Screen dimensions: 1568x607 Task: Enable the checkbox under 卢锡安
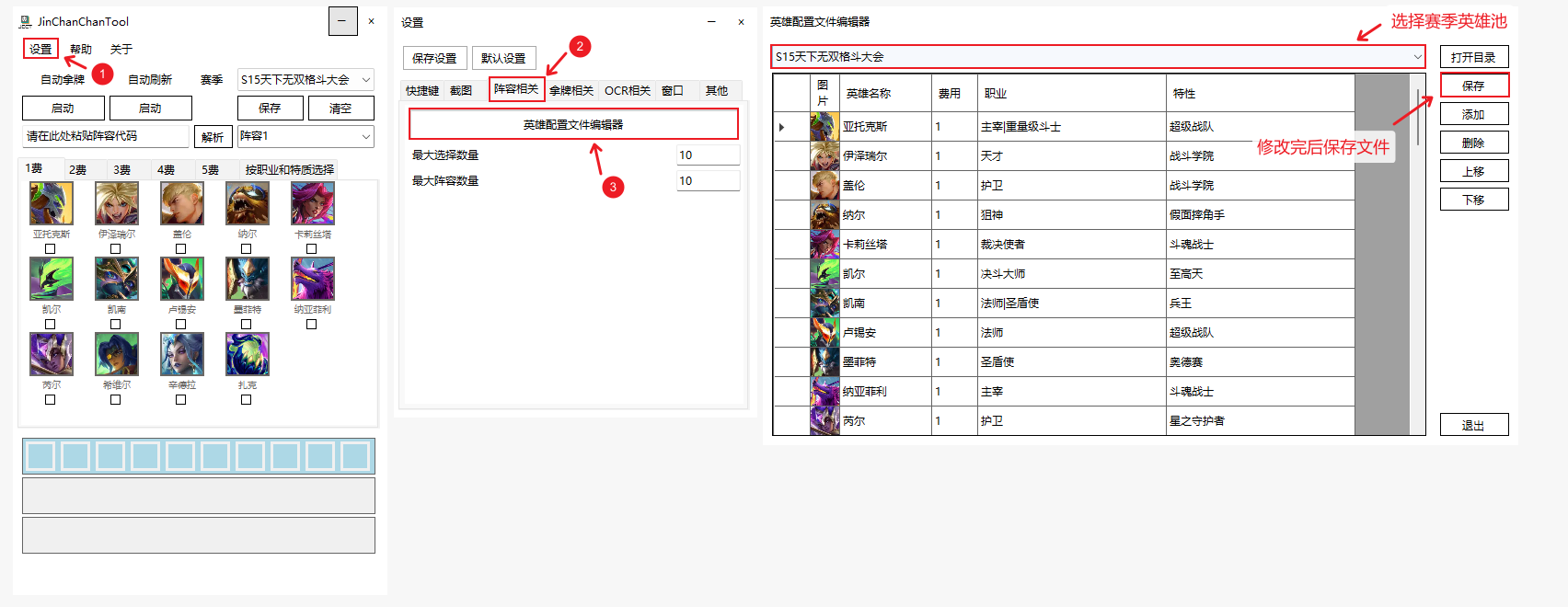click(x=181, y=324)
